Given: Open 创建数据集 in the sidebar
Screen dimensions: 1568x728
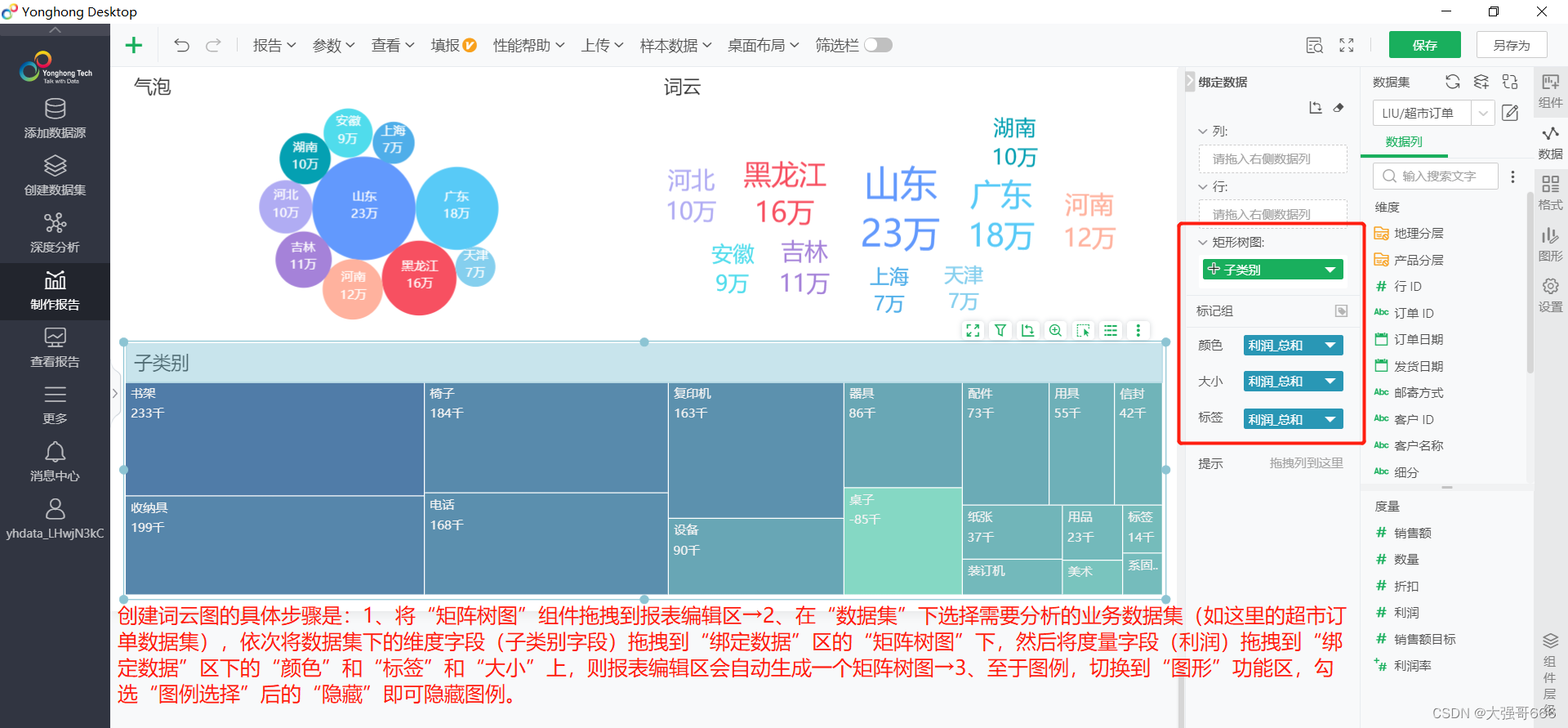Looking at the screenshot, I should pyautogui.click(x=55, y=176).
